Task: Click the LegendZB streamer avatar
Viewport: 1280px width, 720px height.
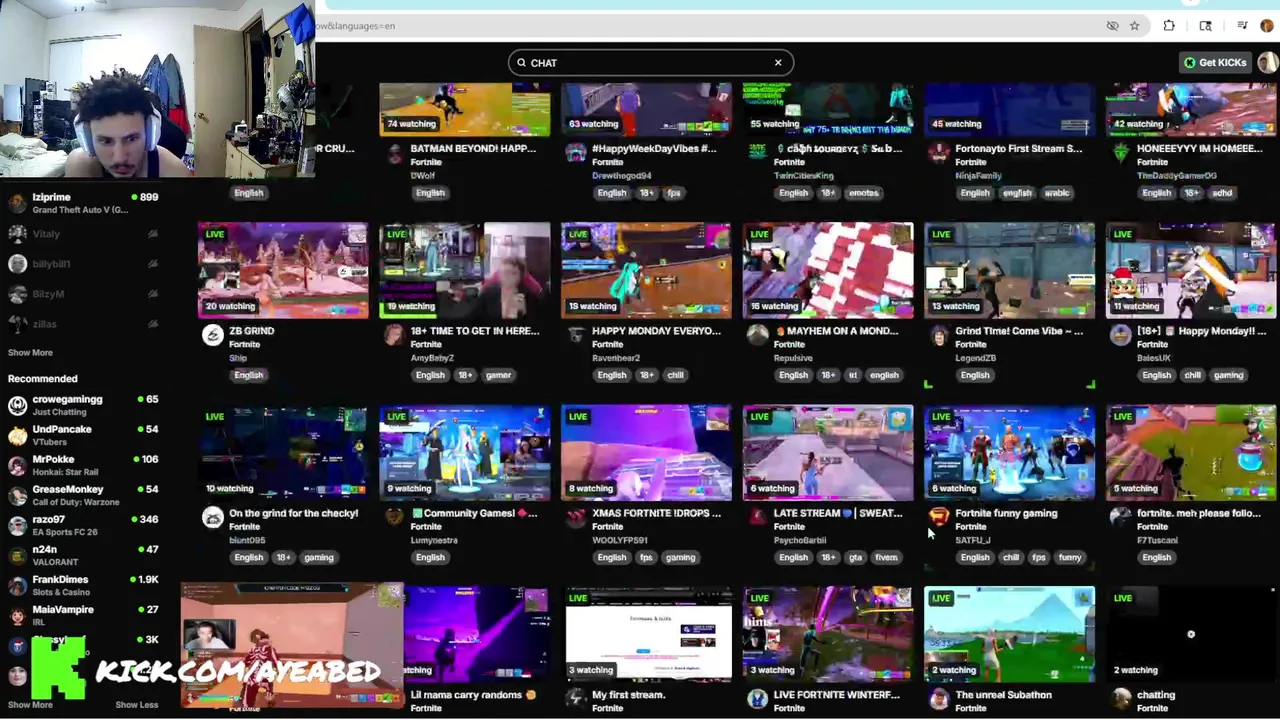Action: click(939, 335)
